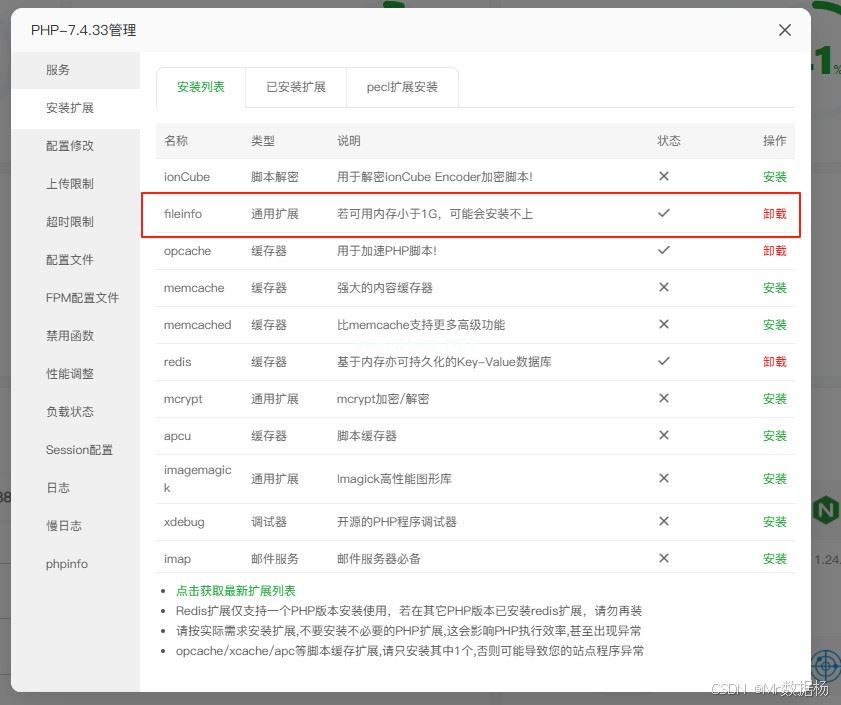Select the 安装列表 tab
The image size is (841, 705).
coord(201,87)
